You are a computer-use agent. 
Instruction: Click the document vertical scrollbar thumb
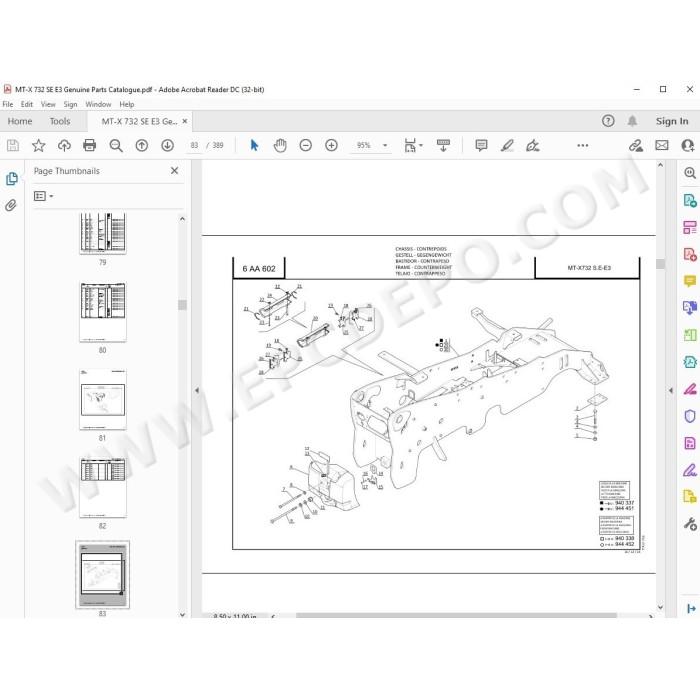(x=661, y=263)
